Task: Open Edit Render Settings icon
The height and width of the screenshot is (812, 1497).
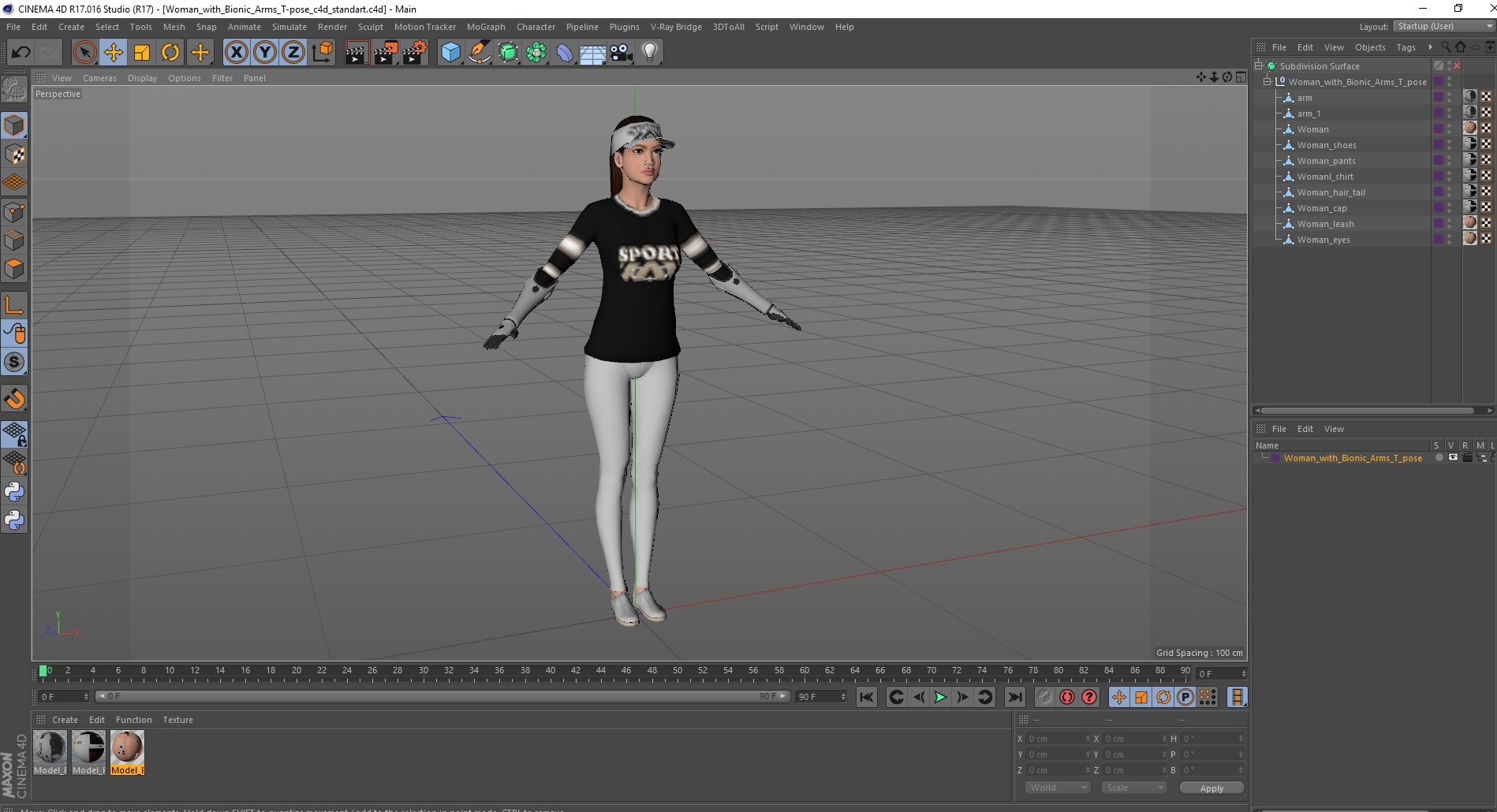Action: coord(414,53)
